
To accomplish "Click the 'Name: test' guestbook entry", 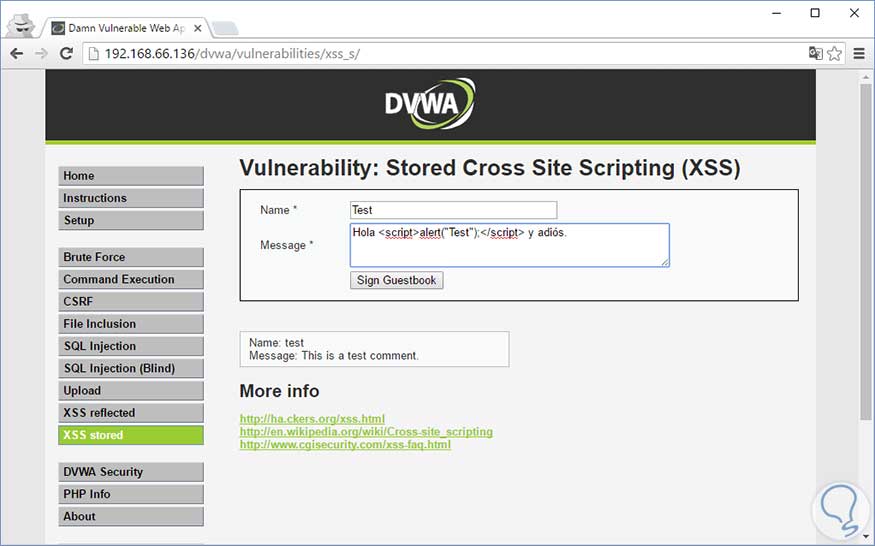I will 276,343.
